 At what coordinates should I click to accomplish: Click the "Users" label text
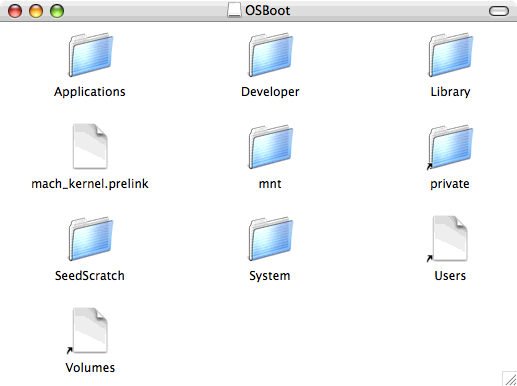[450, 276]
